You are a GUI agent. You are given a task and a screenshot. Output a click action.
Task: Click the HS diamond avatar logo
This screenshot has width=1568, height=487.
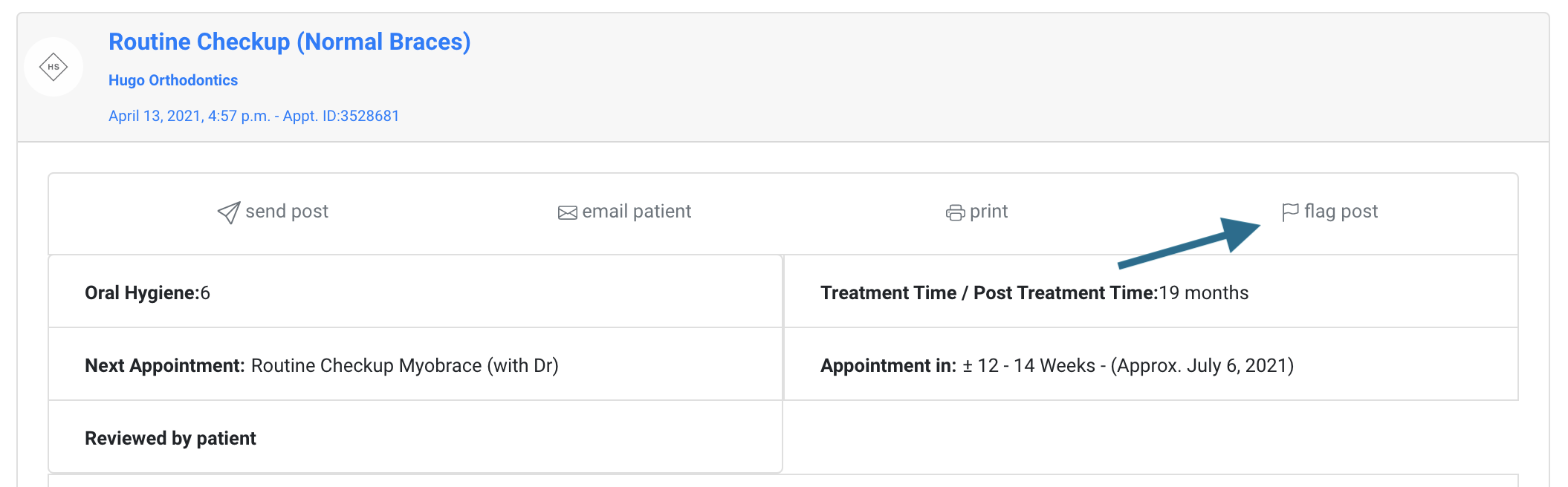(x=54, y=67)
